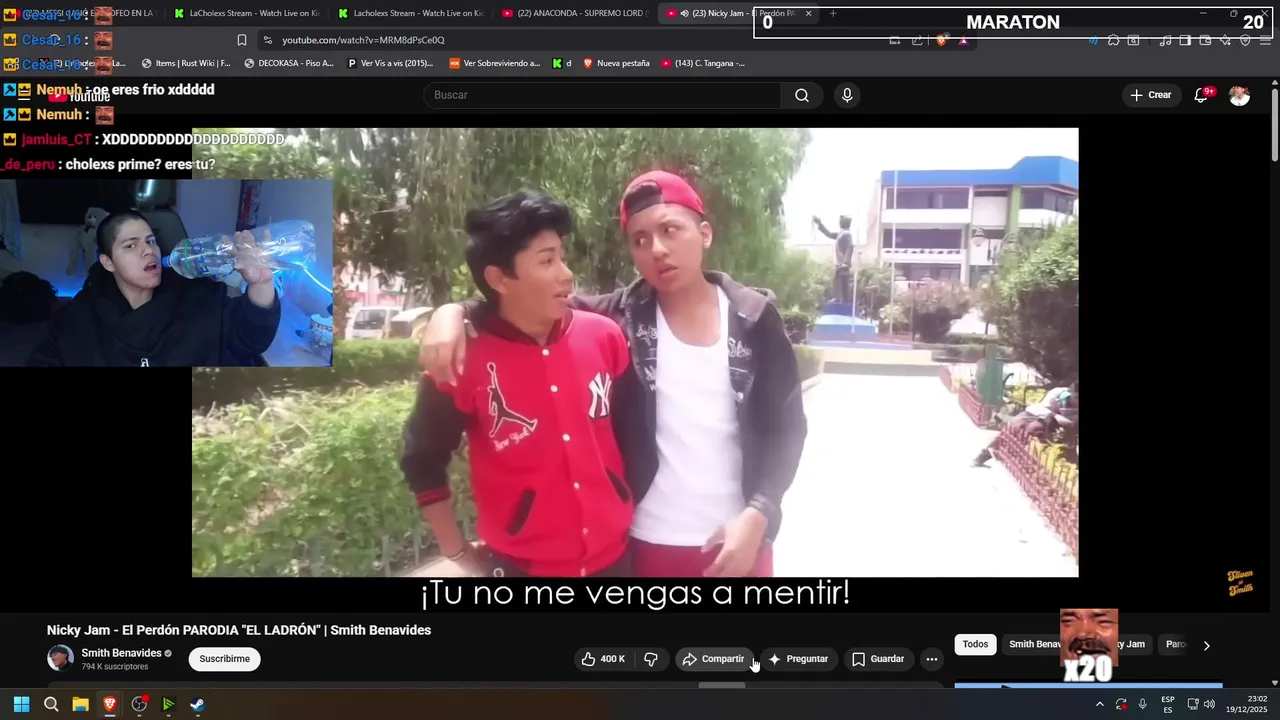Viewport: 1280px width, 720px height.
Task: Dislike the video with thumbs down
Action: coord(651,659)
